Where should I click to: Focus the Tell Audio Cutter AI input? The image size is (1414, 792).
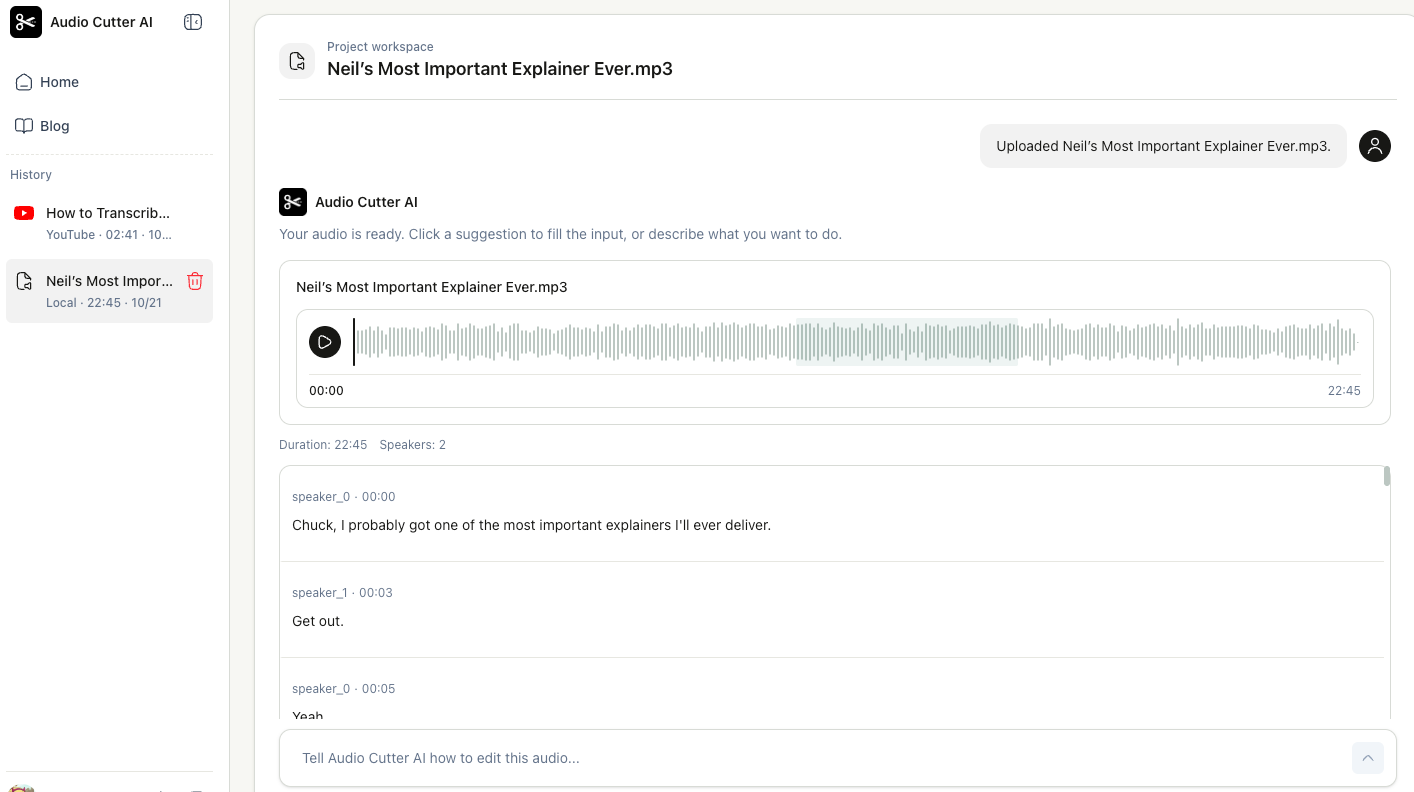tap(820, 758)
